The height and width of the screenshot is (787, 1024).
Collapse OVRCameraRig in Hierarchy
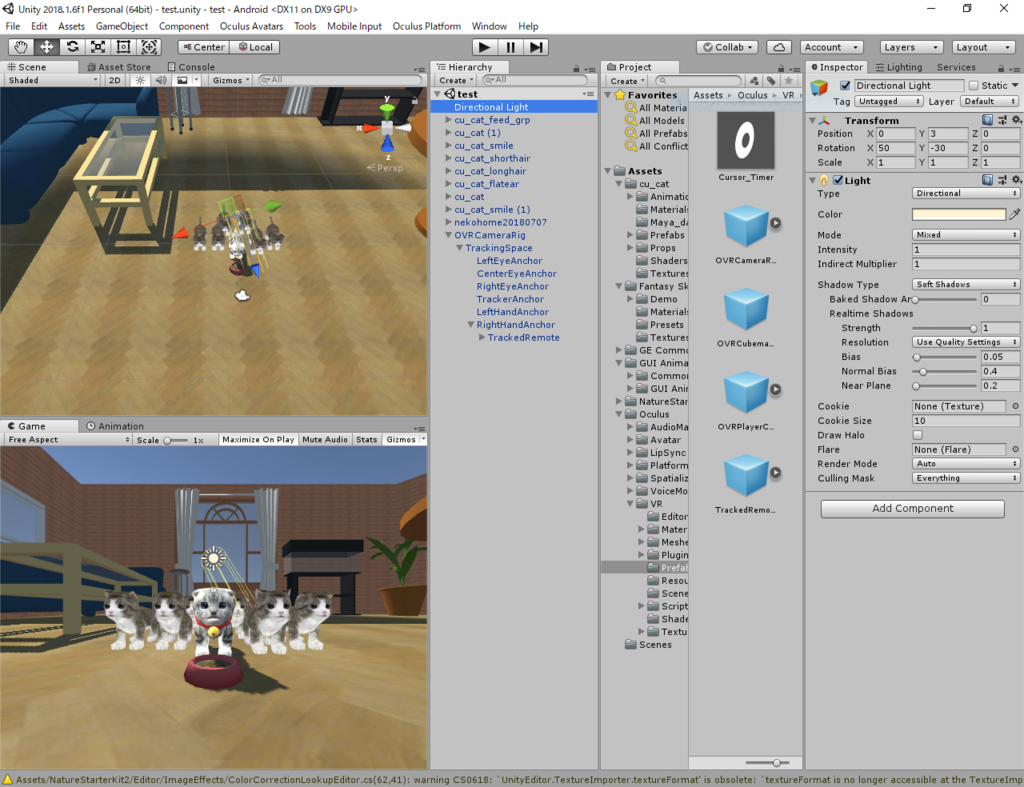pyautogui.click(x=448, y=235)
